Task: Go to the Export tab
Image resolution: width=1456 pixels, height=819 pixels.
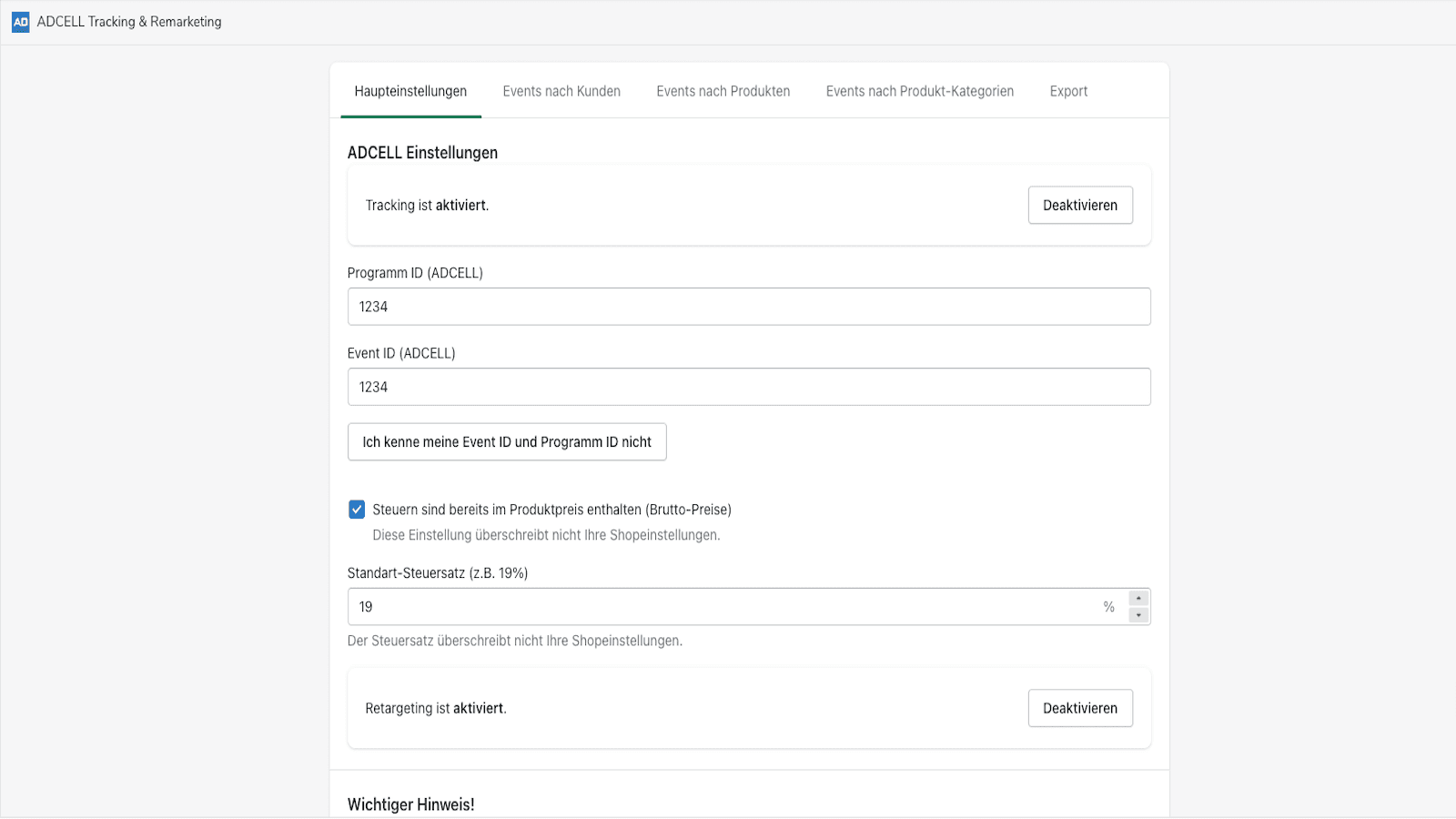Action: [1068, 91]
